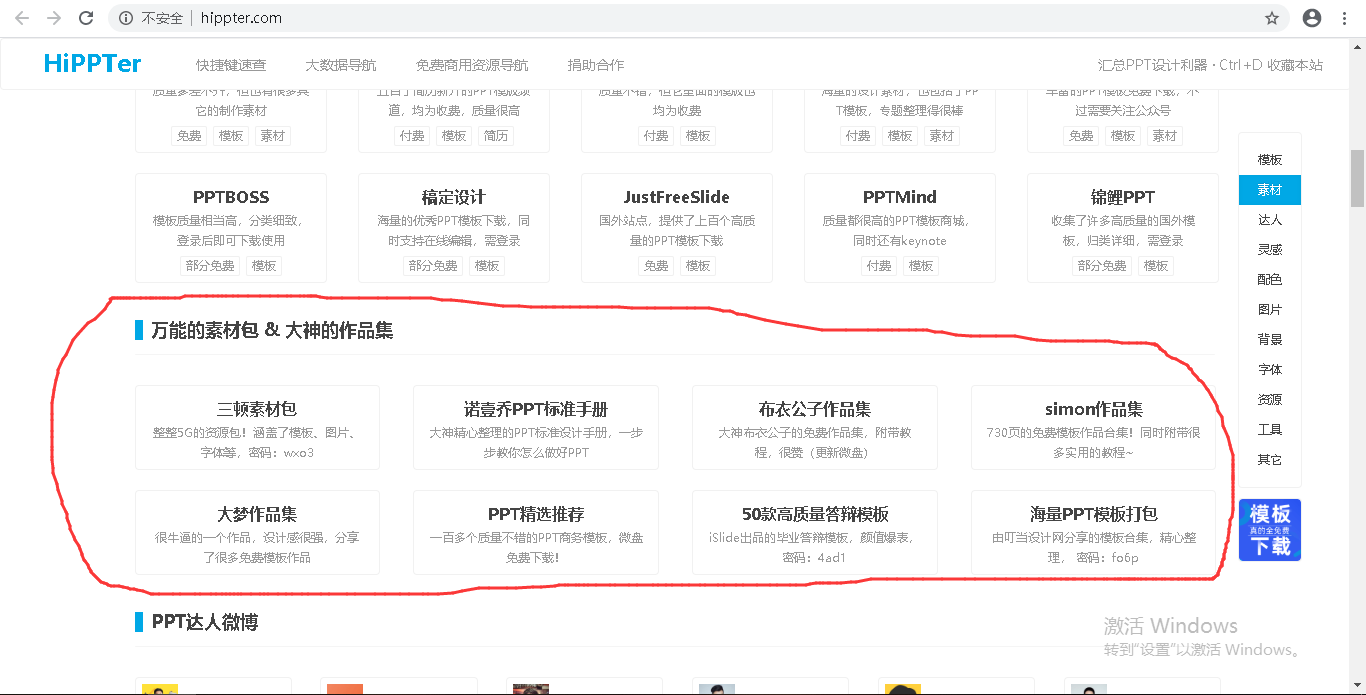Jump to 达人 section in sidebar

(1270, 220)
